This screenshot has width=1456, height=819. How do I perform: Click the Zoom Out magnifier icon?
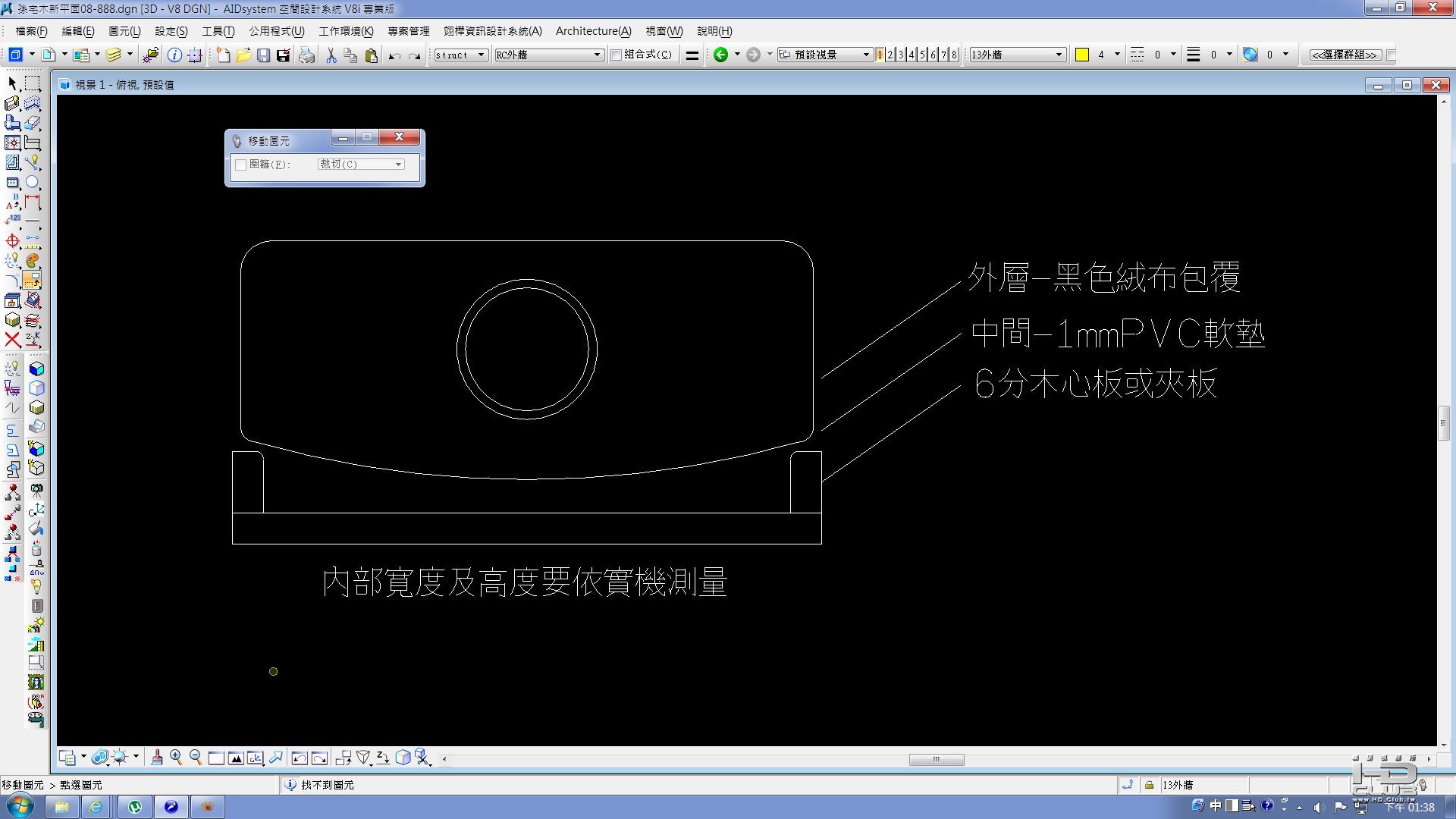coord(196,757)
